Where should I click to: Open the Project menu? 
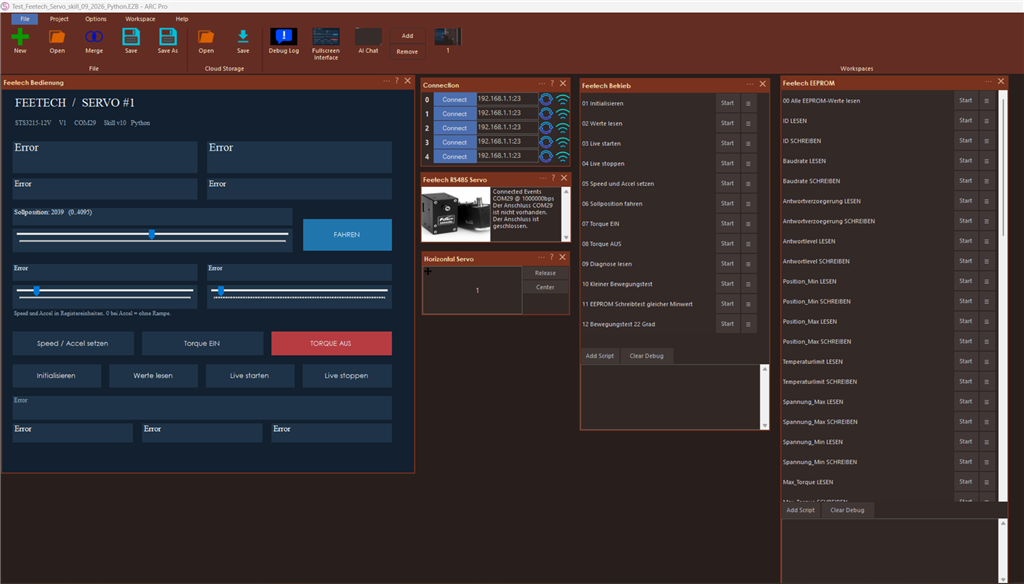click(59, 19)
